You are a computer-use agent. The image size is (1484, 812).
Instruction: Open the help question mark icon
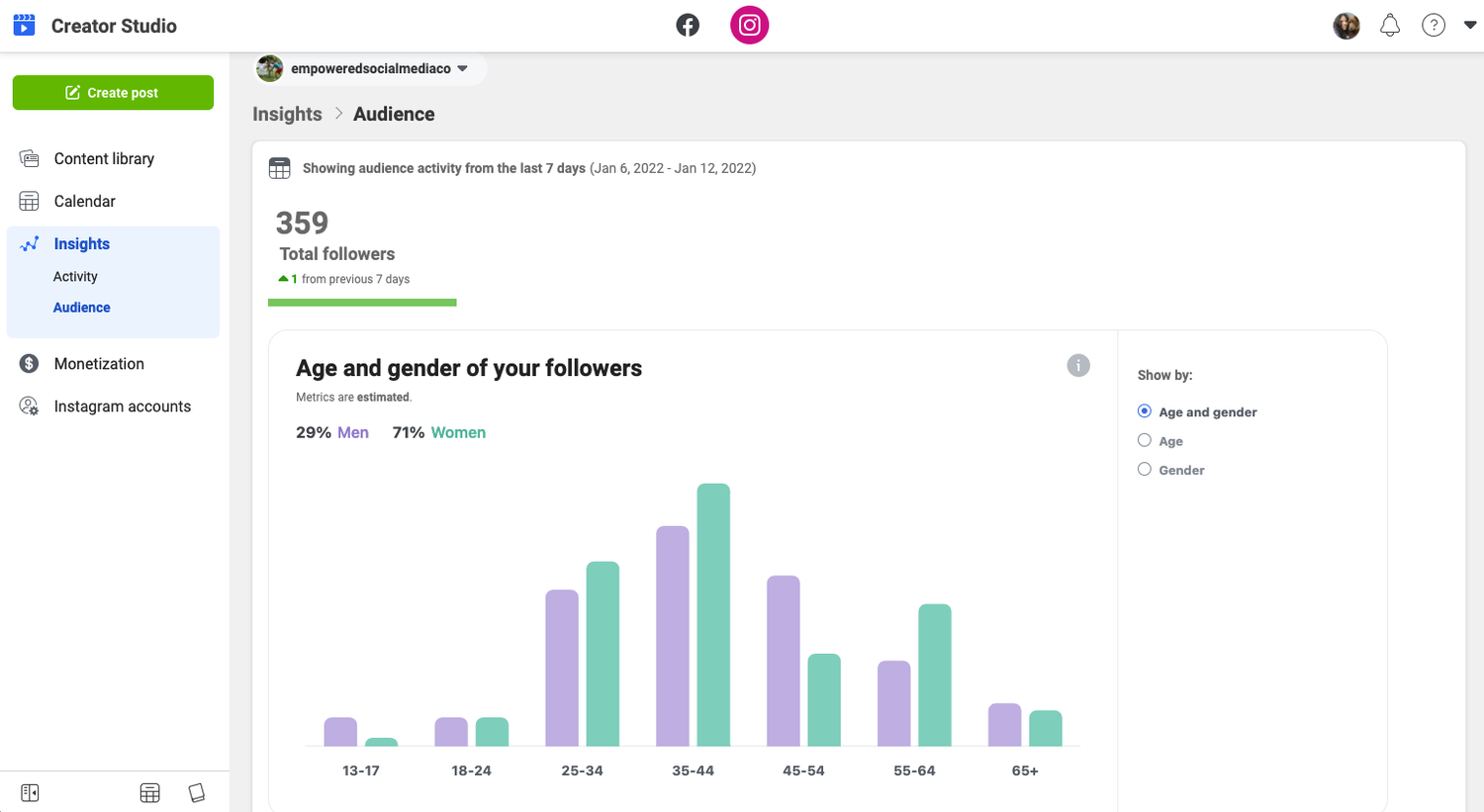tap(1434, 26)
